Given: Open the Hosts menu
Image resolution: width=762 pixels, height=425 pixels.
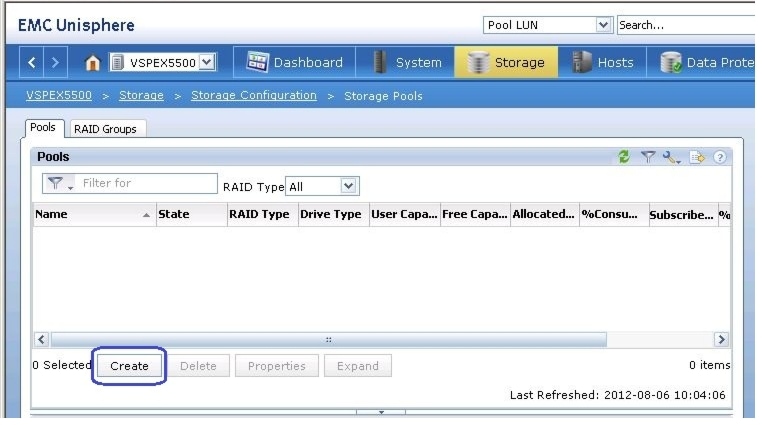Looking at the screenshot, I should click(x=602, y=62).
